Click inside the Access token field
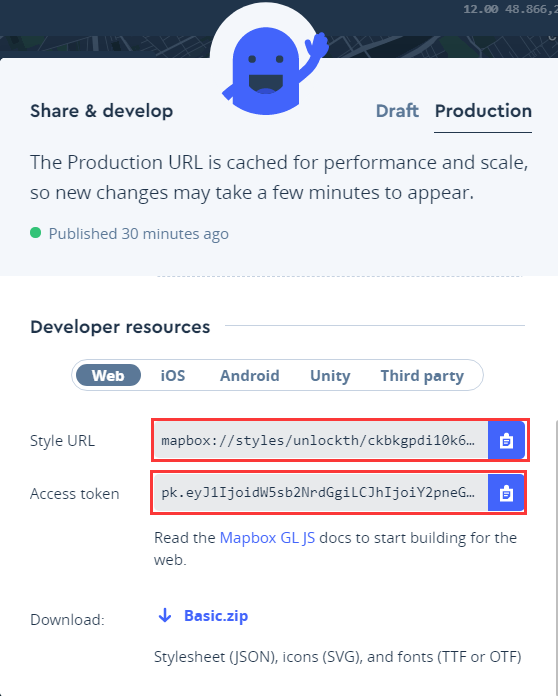Viewport: 558px width, 696px height. [321, 493]
